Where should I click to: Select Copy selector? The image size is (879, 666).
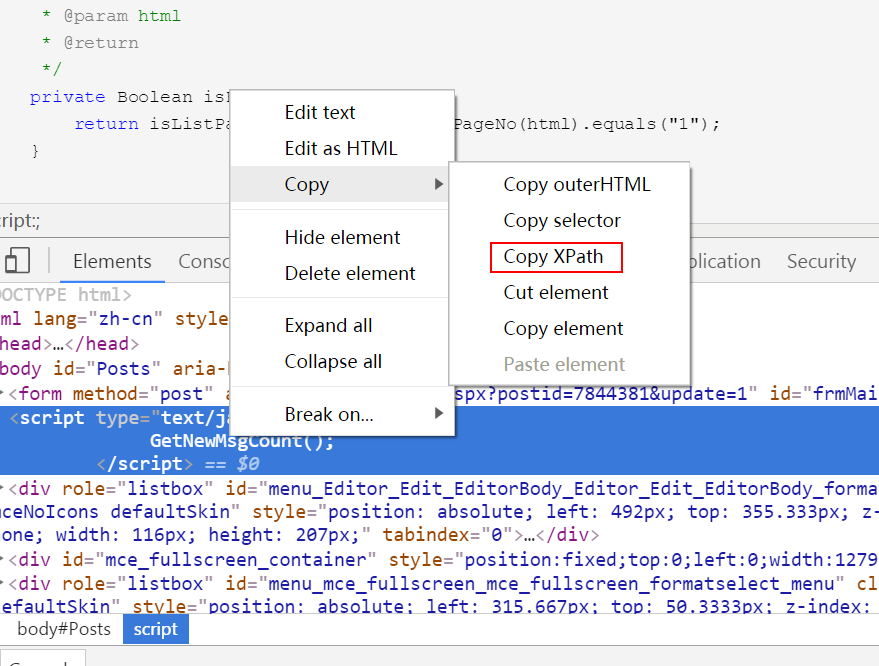(x=569, y=220)
